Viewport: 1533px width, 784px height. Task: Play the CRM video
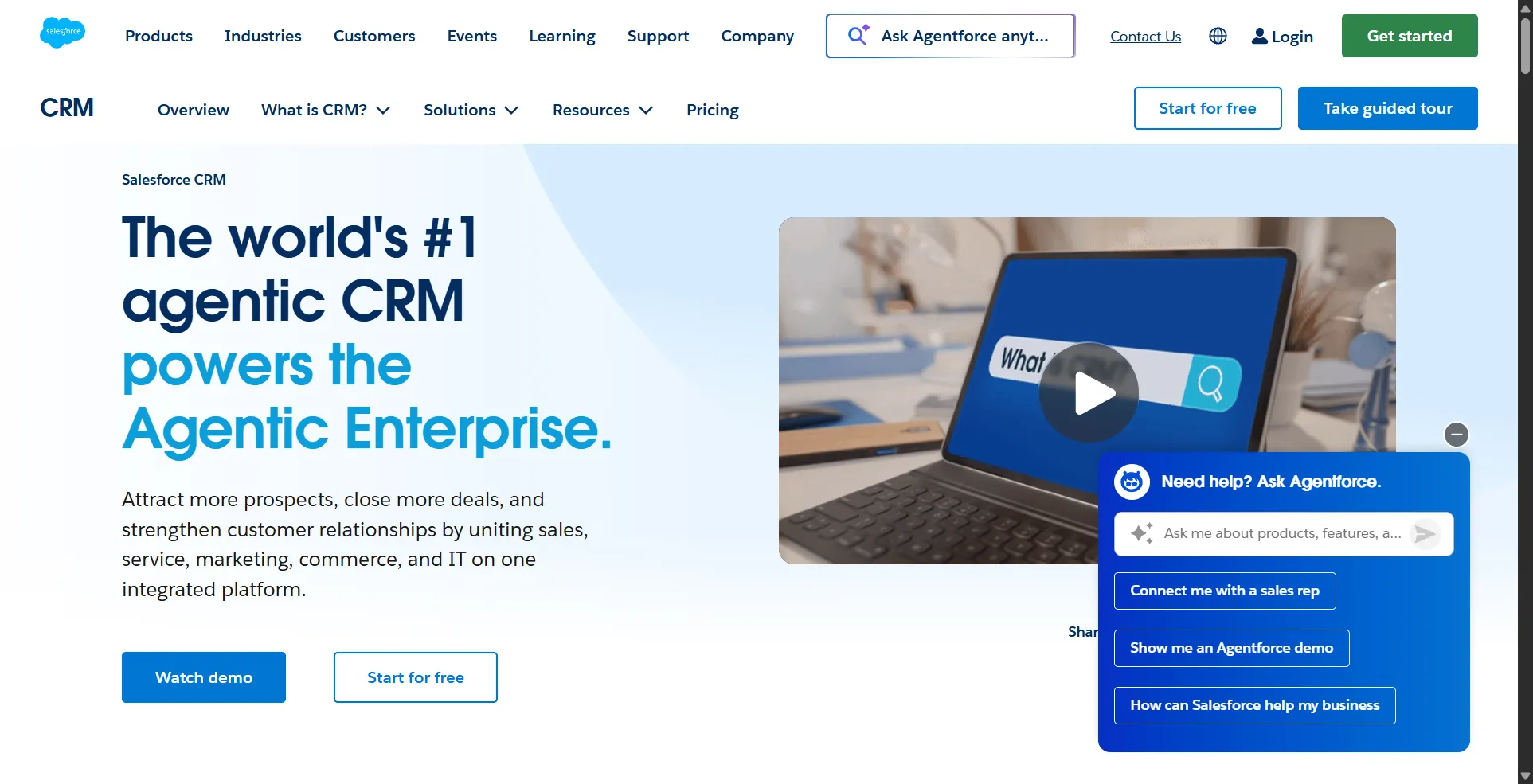point(1089,392)
